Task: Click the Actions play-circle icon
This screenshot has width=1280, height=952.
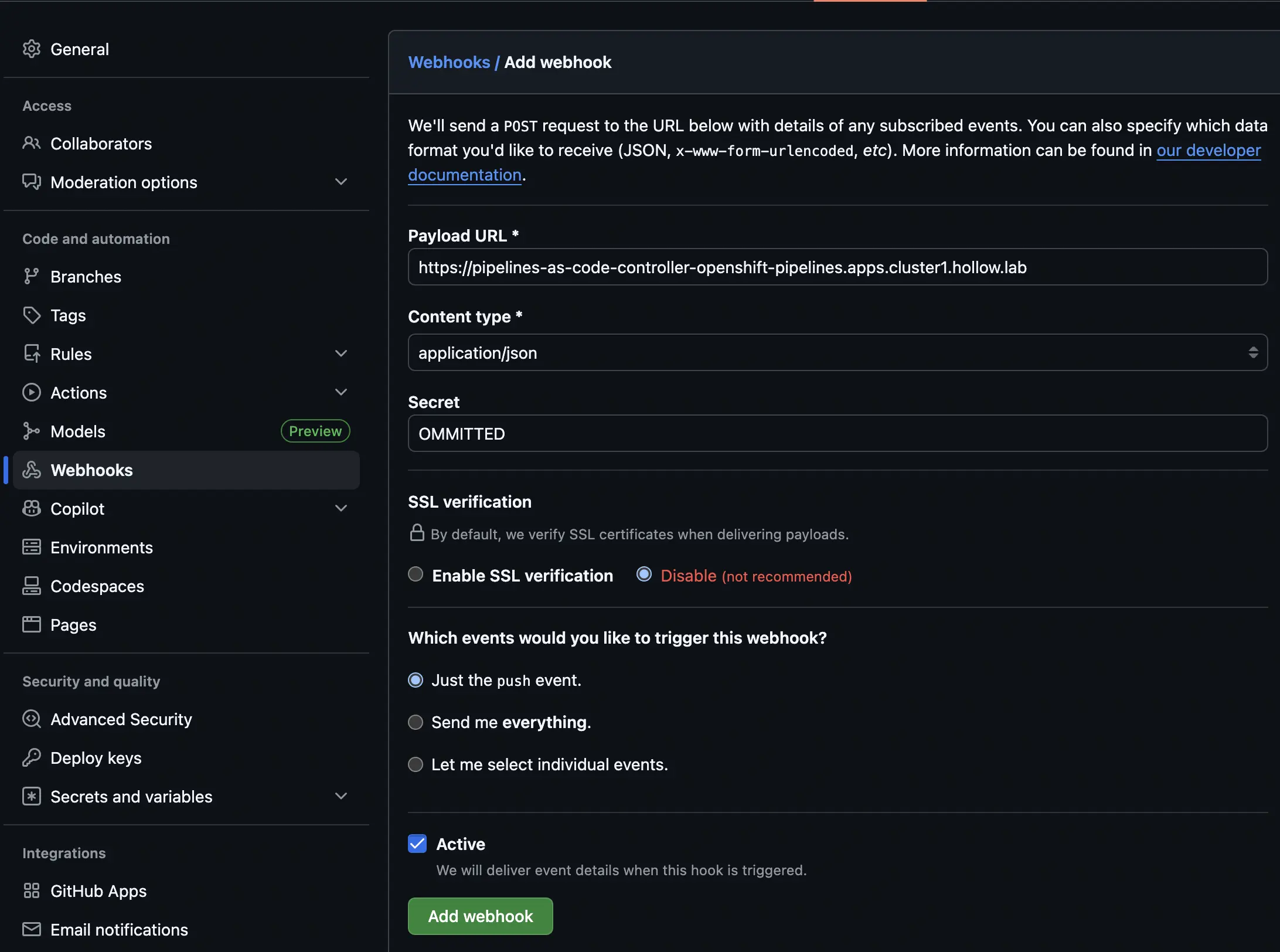Action: coord(32,392)
